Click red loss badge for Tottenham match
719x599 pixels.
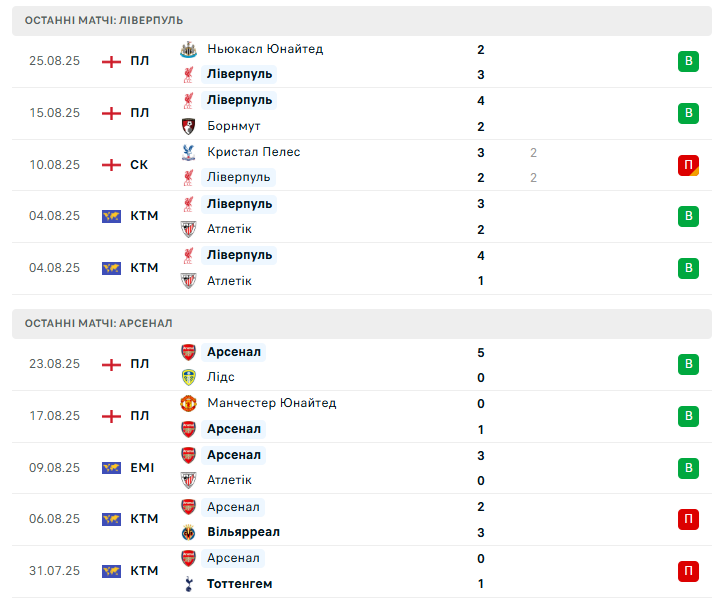688,571
